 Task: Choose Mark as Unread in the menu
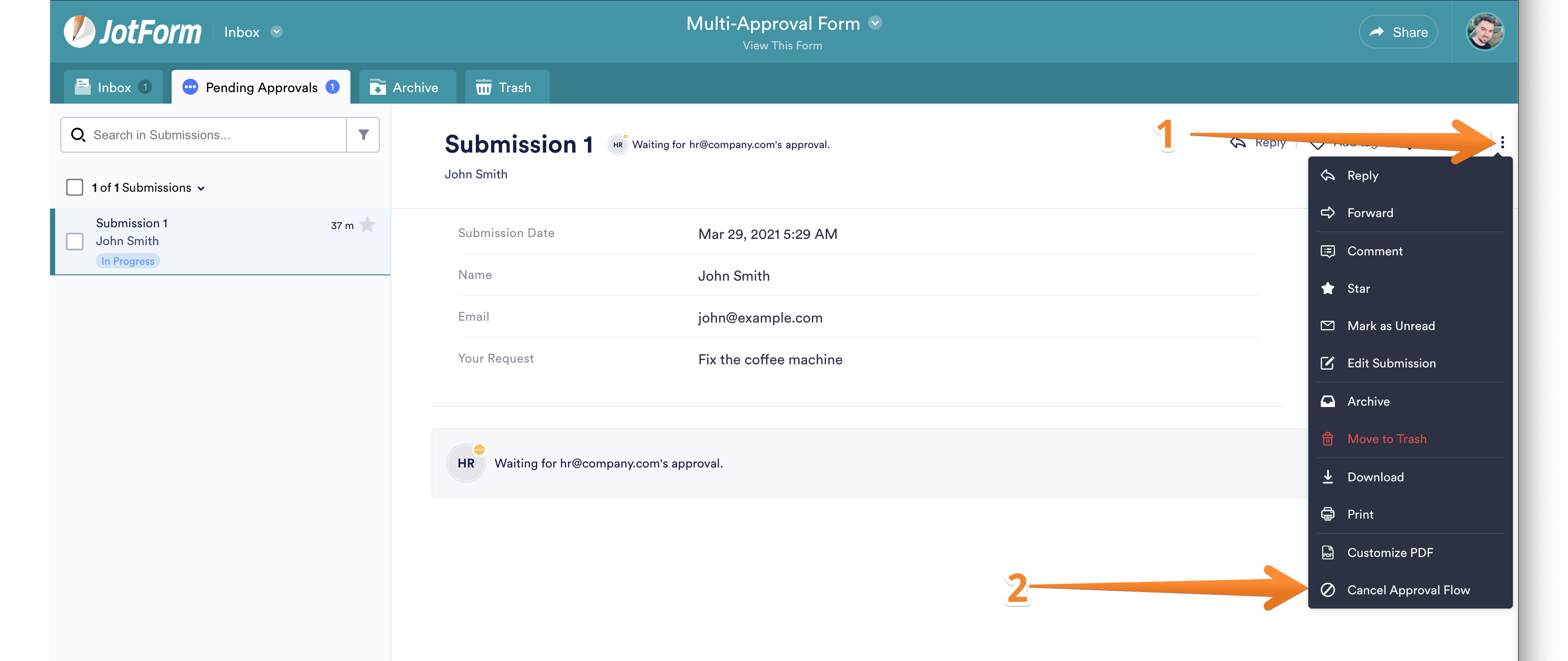1410,326
